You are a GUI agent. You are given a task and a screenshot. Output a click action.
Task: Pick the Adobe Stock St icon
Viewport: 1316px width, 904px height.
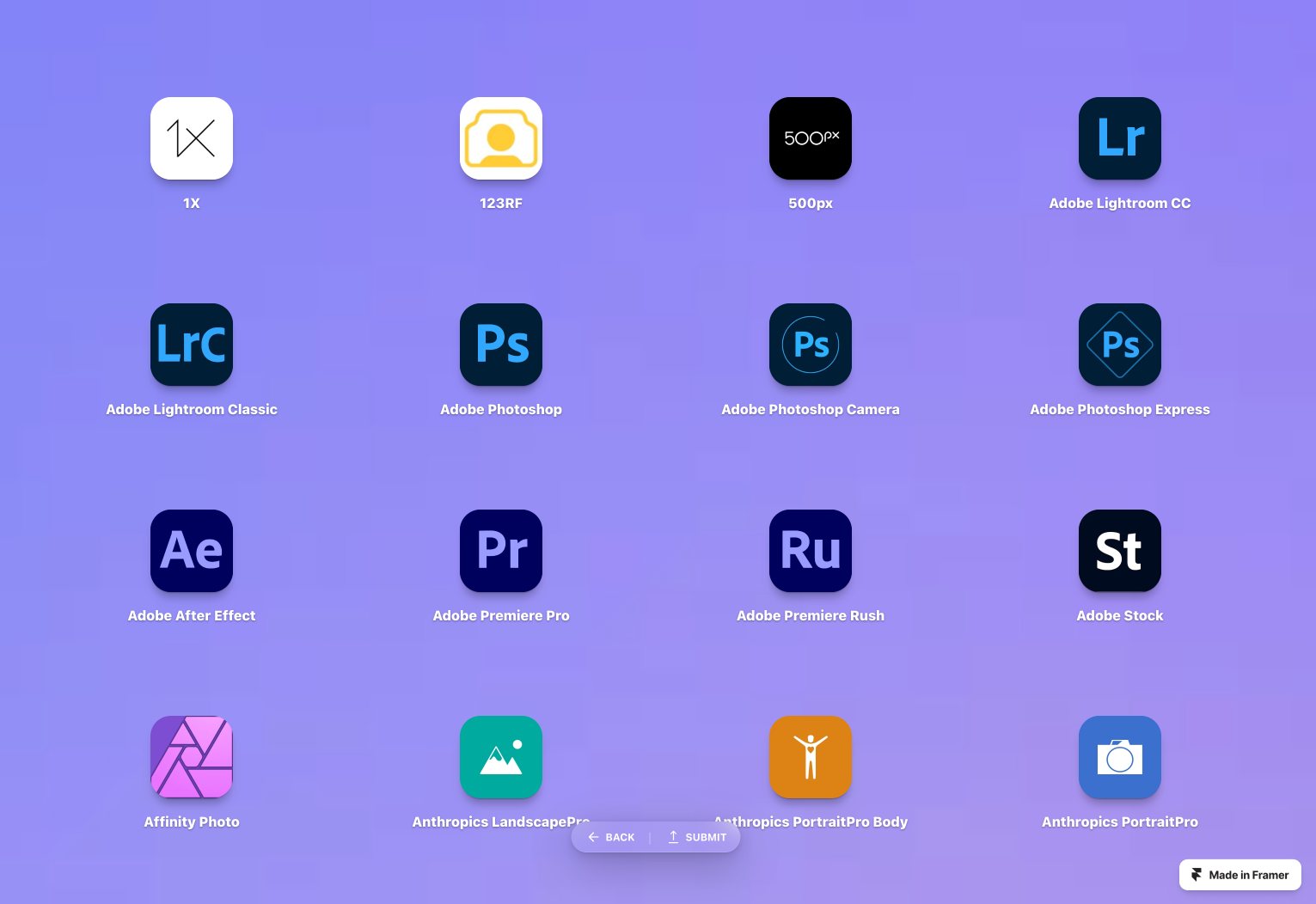click(1120, 551)
